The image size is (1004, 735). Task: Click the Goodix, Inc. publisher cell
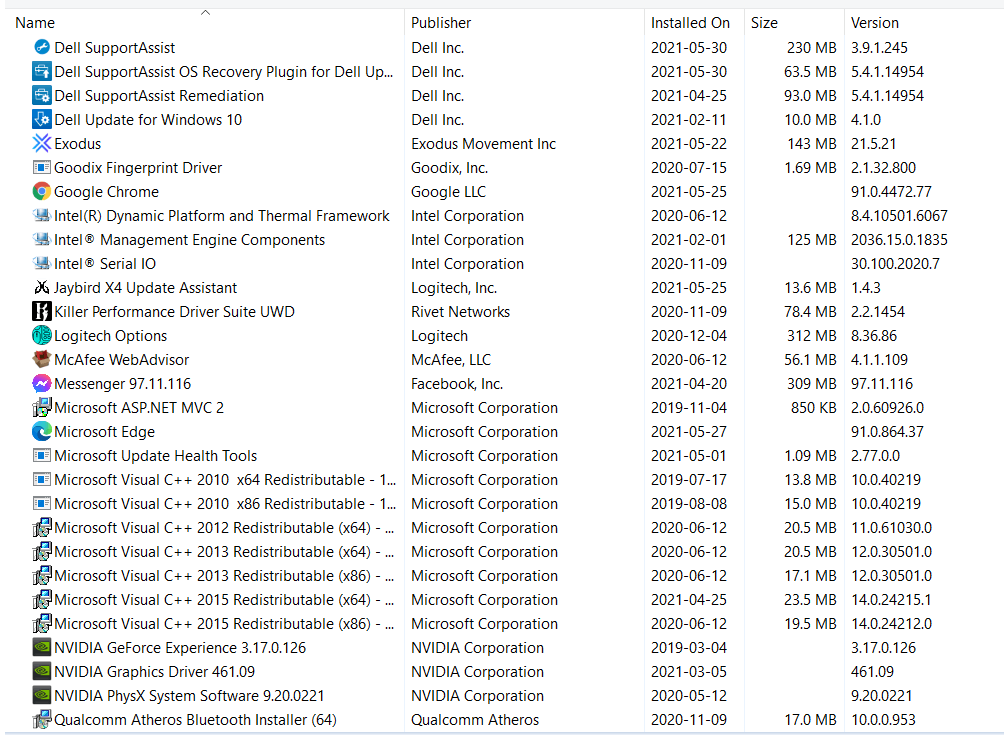coord(449,168)
